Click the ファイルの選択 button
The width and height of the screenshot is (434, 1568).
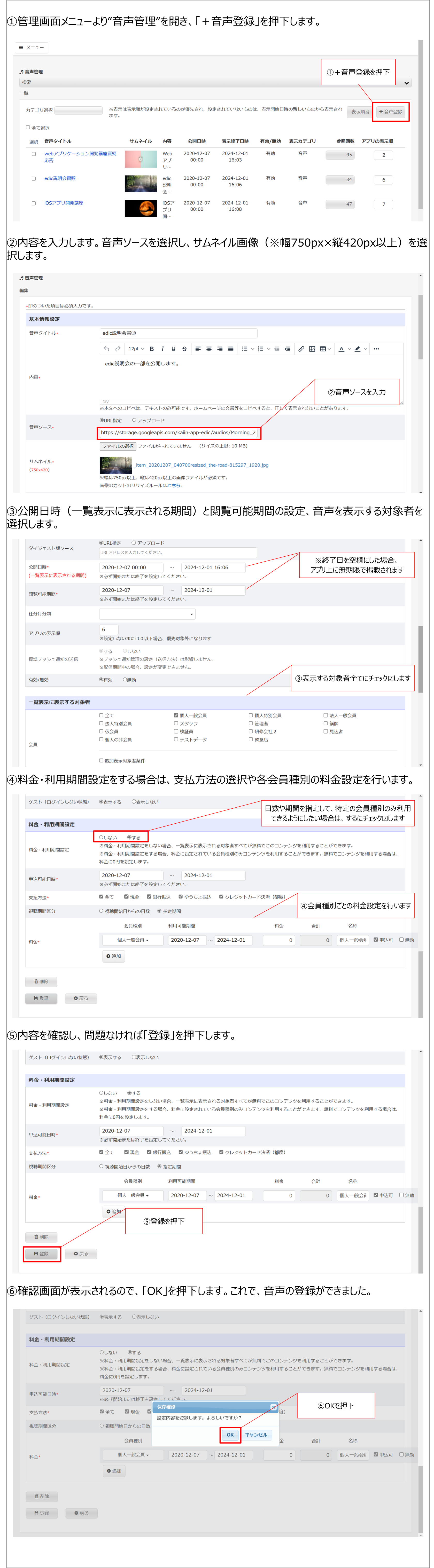tap(118, 446)
